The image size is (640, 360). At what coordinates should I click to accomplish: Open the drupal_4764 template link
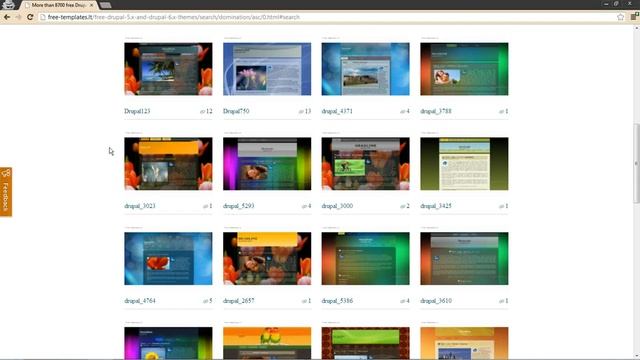(x=140, y=300)
